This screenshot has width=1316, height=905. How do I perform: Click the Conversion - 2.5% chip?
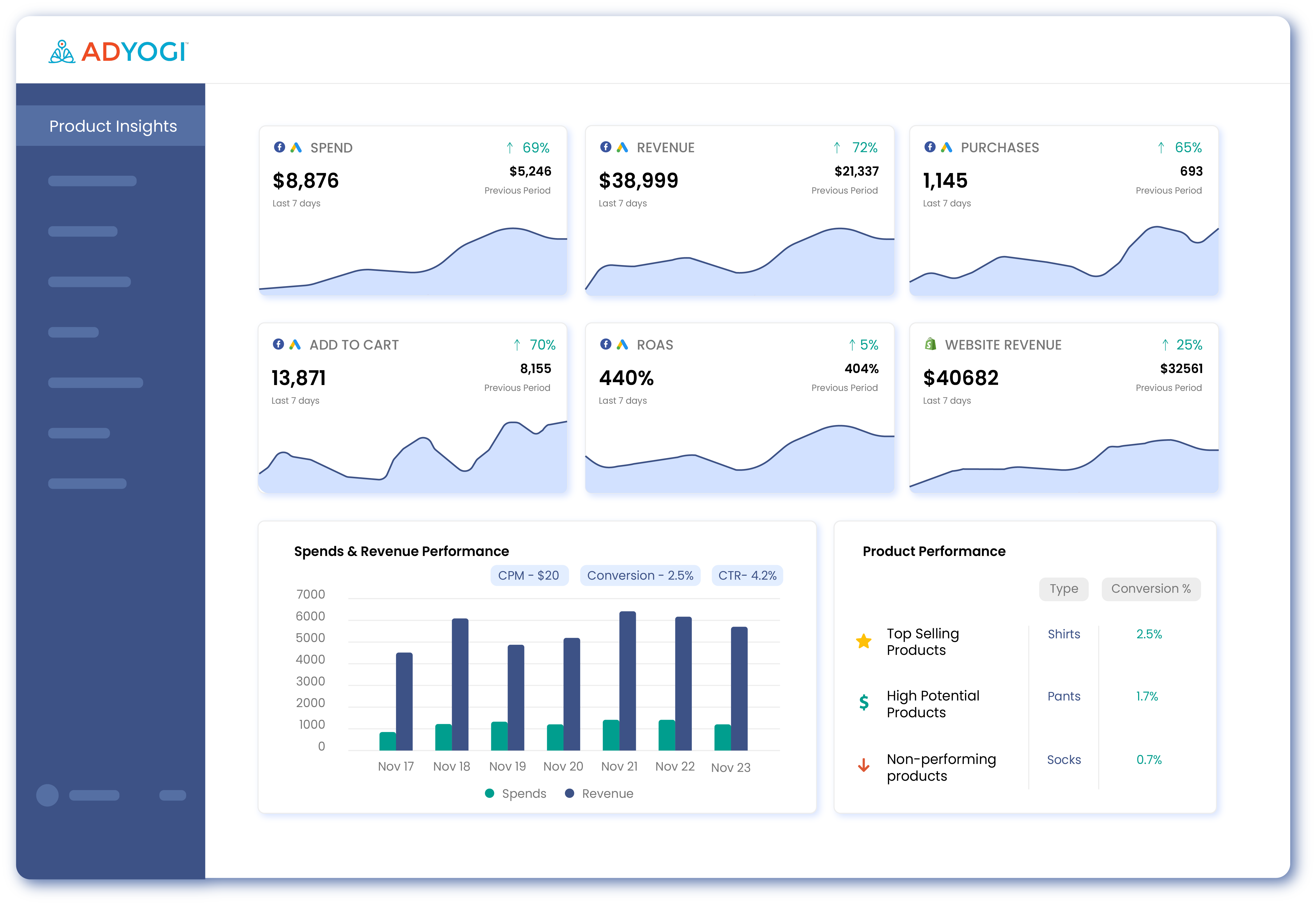tap(640, 575)
